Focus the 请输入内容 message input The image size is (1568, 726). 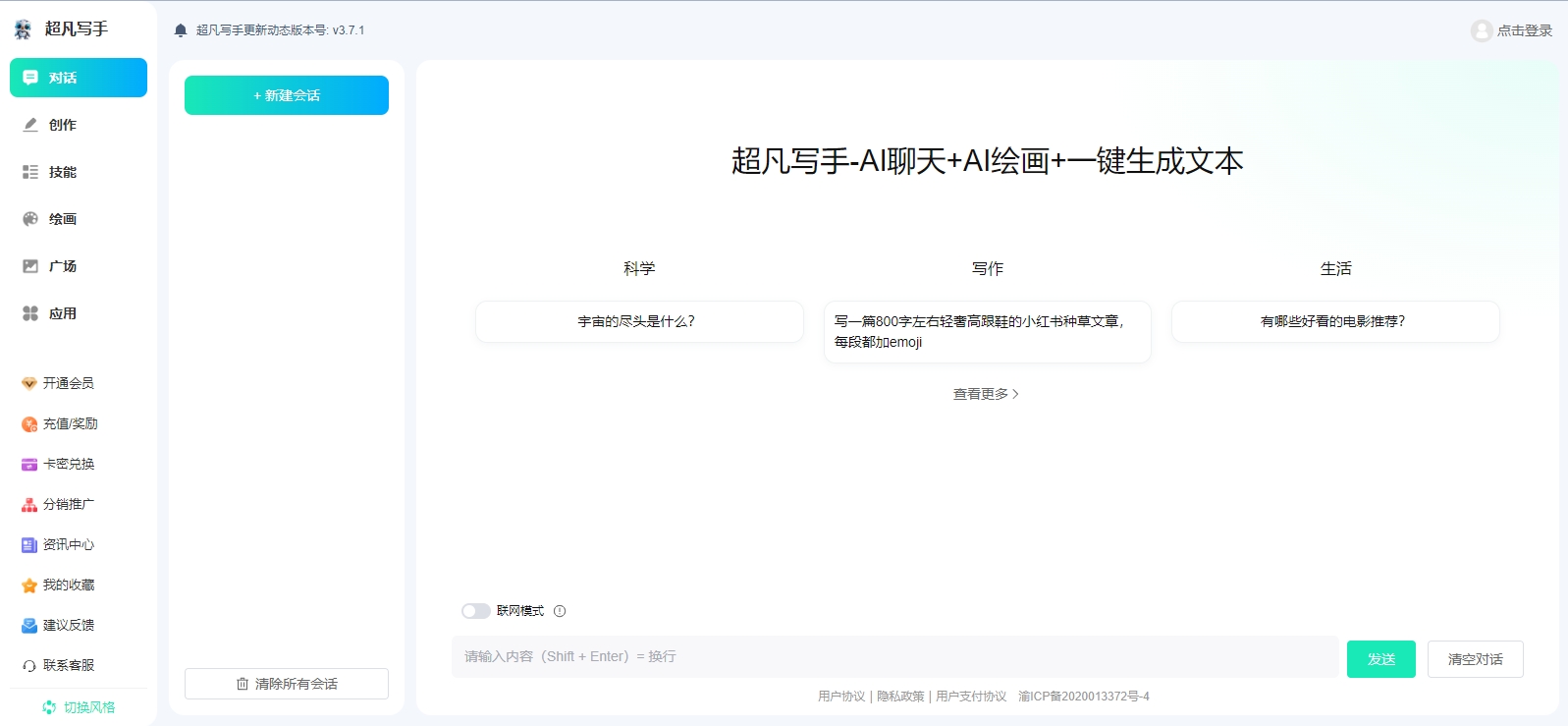click(895, 656)
